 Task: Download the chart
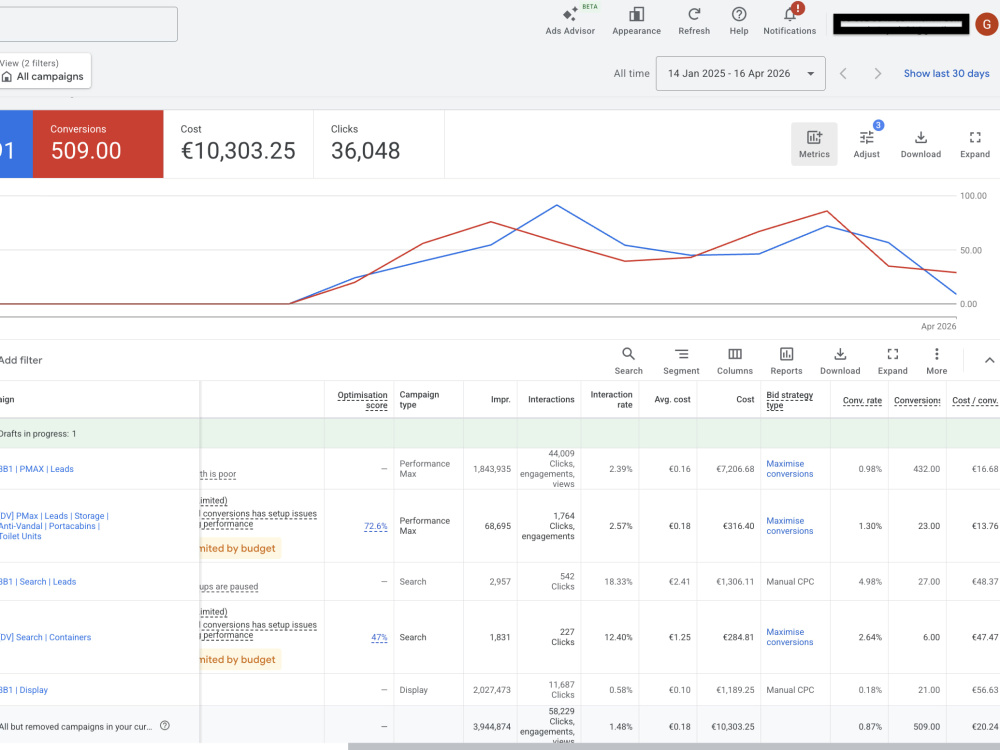click(920, 144)
